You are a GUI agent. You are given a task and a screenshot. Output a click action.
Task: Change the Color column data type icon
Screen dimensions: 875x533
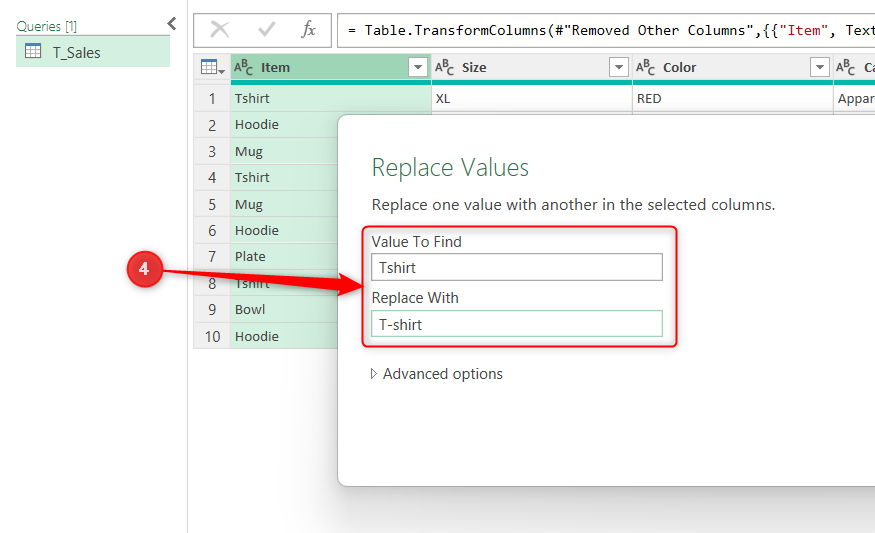(x=645, y=68)
